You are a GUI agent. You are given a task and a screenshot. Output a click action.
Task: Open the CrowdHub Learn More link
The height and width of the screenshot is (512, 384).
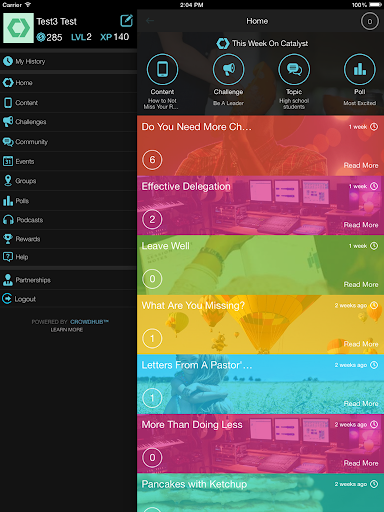point(67,330)
